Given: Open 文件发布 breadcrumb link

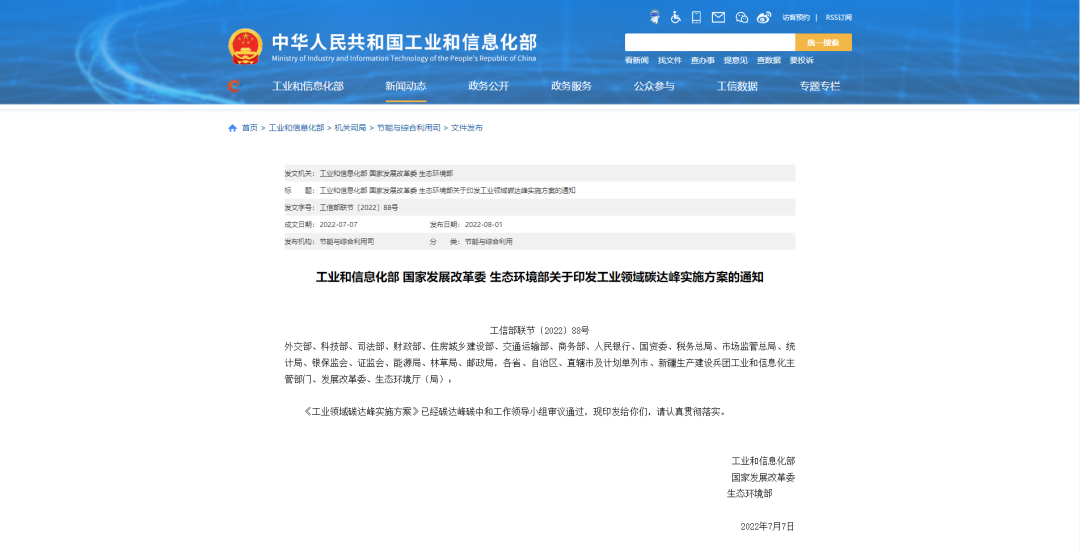Looking at the screenshot, I should 467,128.
